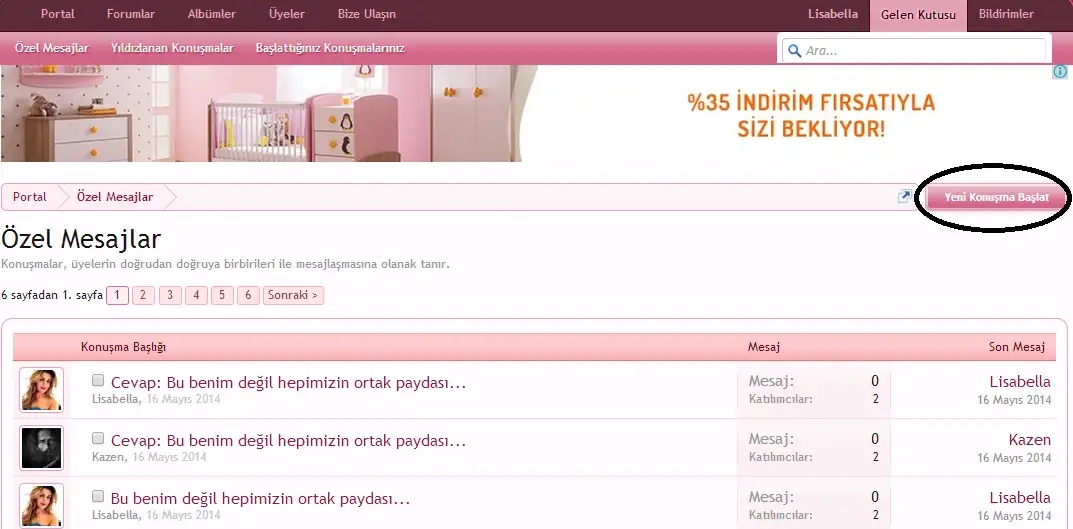This screenshot has height=529, width=1073.
Task: Check the box next to 'Bu benim değil hepimizin' thread
Action: click(x=98, y=496)
